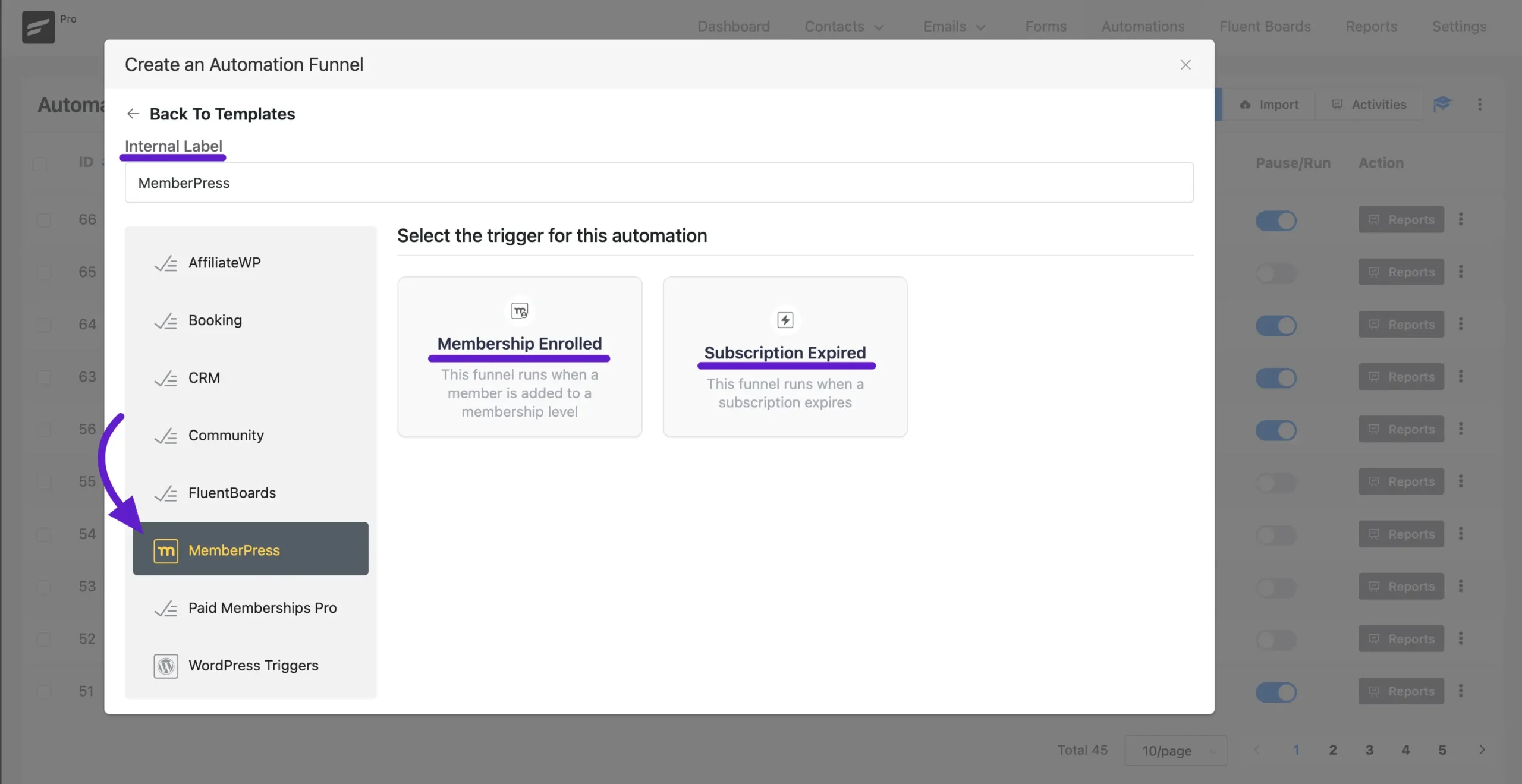Open the Dashboard menu item
Image resolution: width=1522 pixels, height=784 pixels.
[733, 26]
